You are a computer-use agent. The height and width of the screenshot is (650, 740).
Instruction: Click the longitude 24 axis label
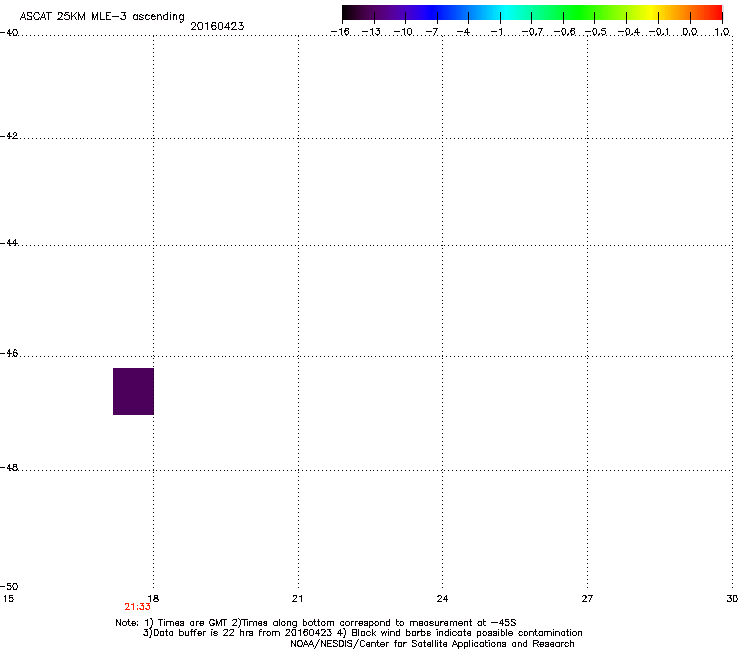442,599
